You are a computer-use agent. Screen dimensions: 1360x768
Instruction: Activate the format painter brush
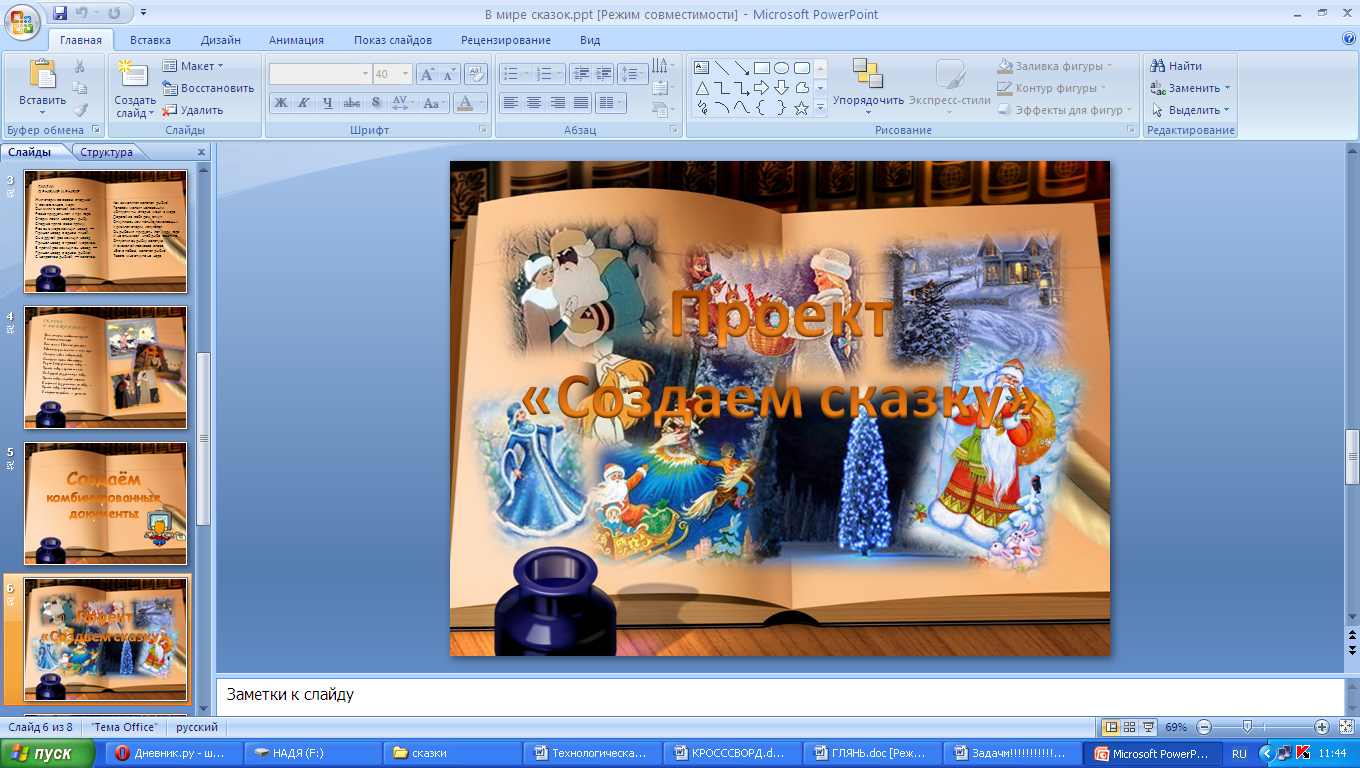click(x=80, y=110)
